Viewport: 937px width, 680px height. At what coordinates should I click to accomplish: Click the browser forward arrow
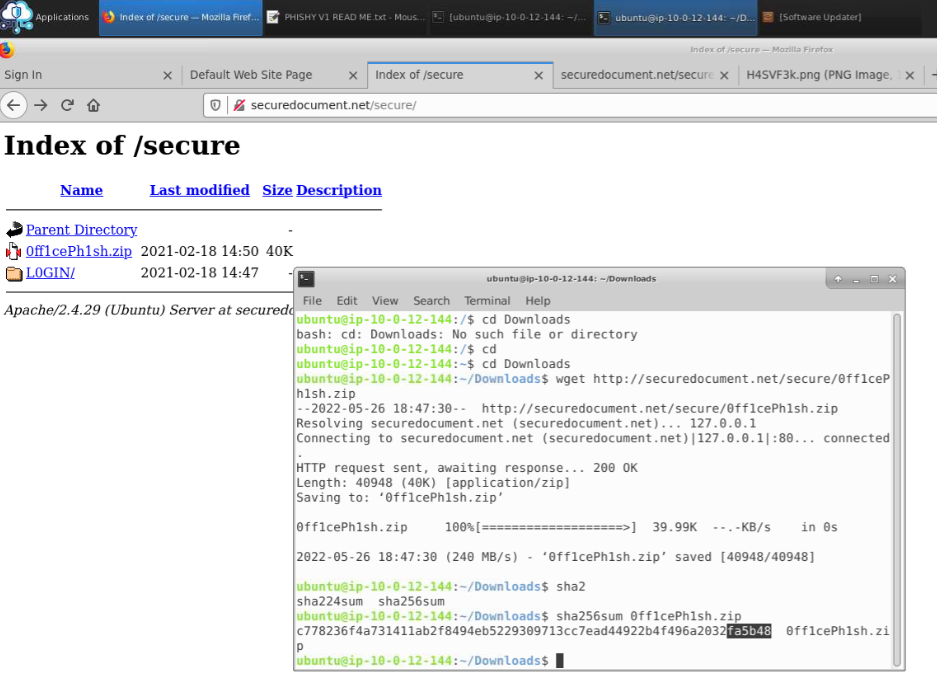[41, 105]
